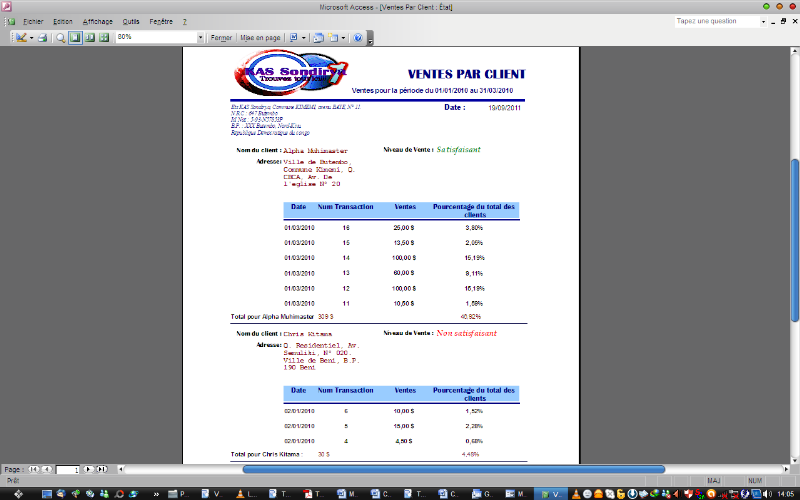Click the start menu icon in taskbar
Image resolution: width=800 pixels, height=500 pixels.
18,494
